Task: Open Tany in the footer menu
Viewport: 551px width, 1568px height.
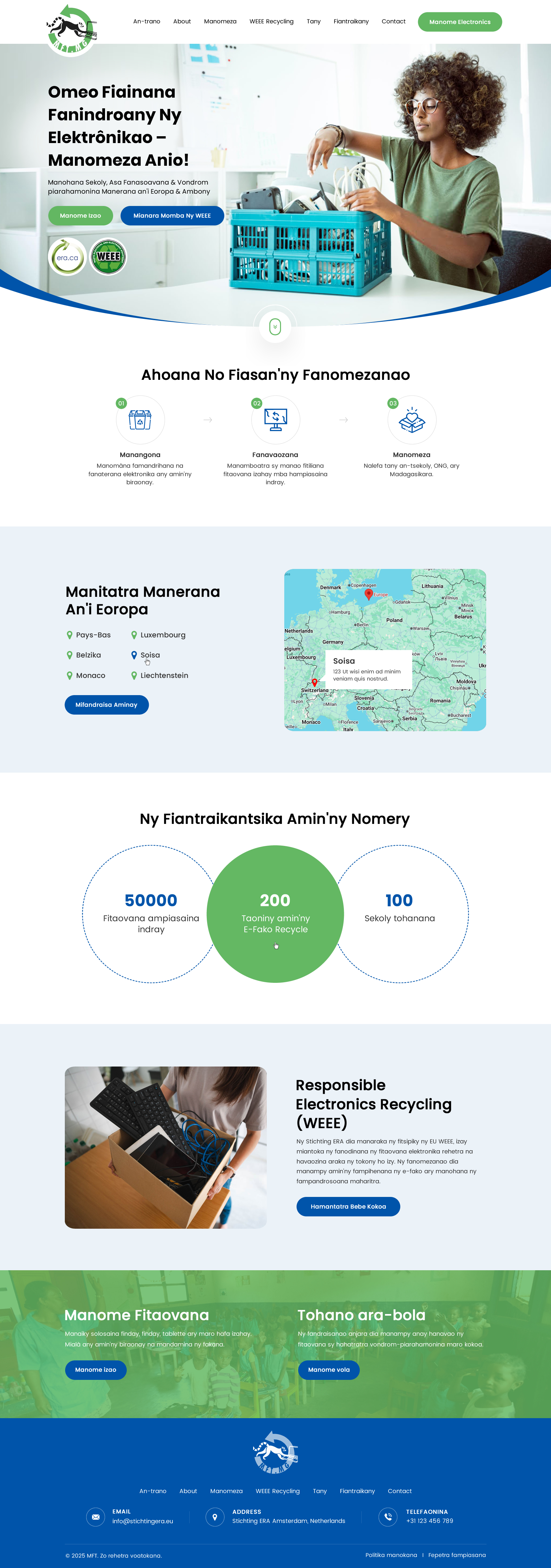Action: (320, 1491)
